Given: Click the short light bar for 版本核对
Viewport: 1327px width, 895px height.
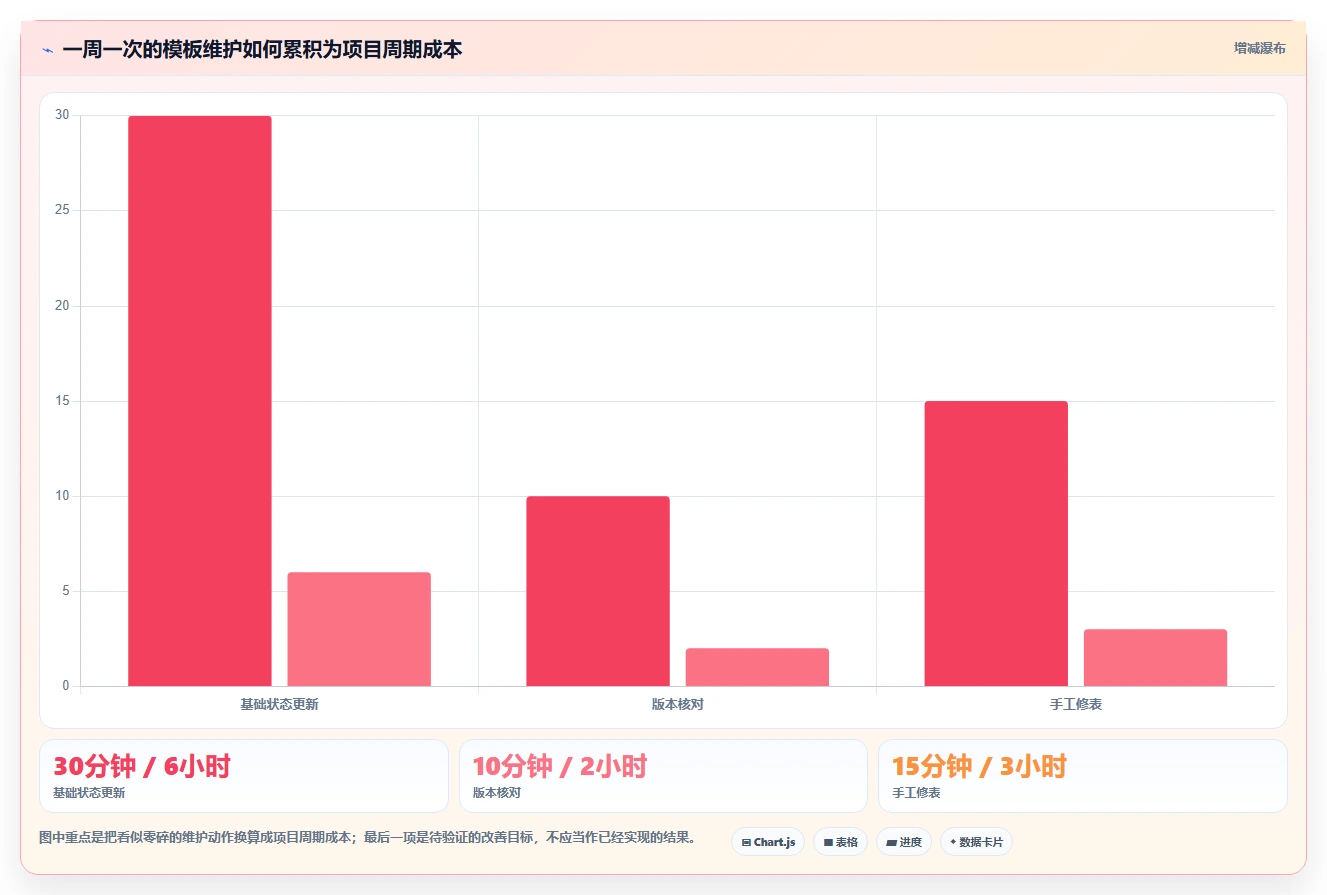Looking at the screenshot, I should 757,667.
